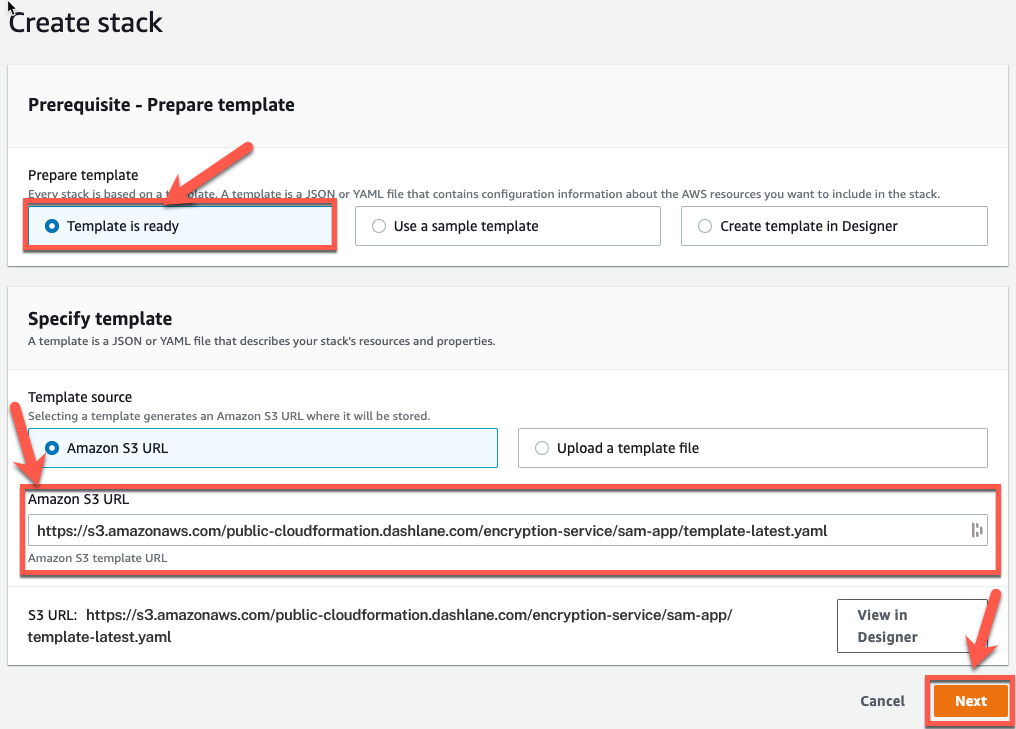Screen dimensions: 1016x729
Task: Click the 'Template source' field label
Action: (80, 397)
